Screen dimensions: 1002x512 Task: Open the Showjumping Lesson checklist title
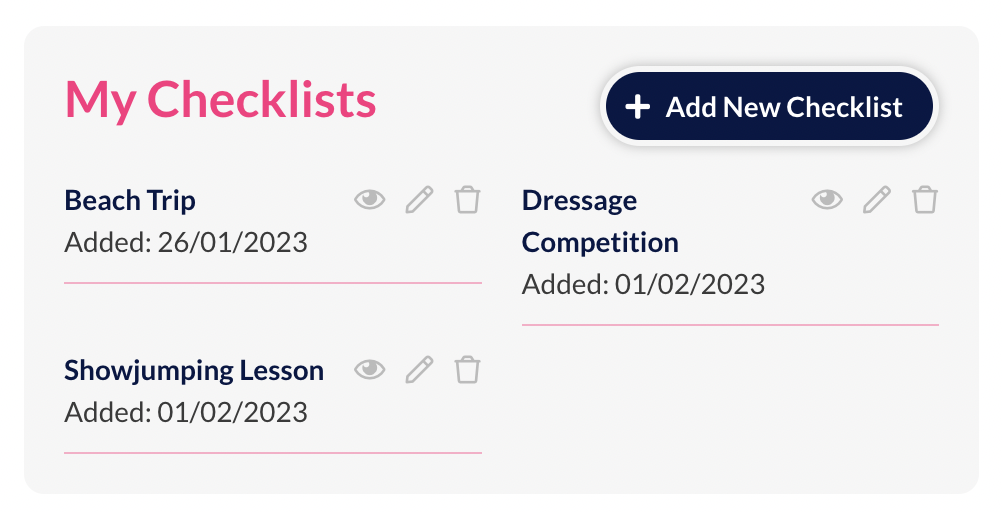194,371
